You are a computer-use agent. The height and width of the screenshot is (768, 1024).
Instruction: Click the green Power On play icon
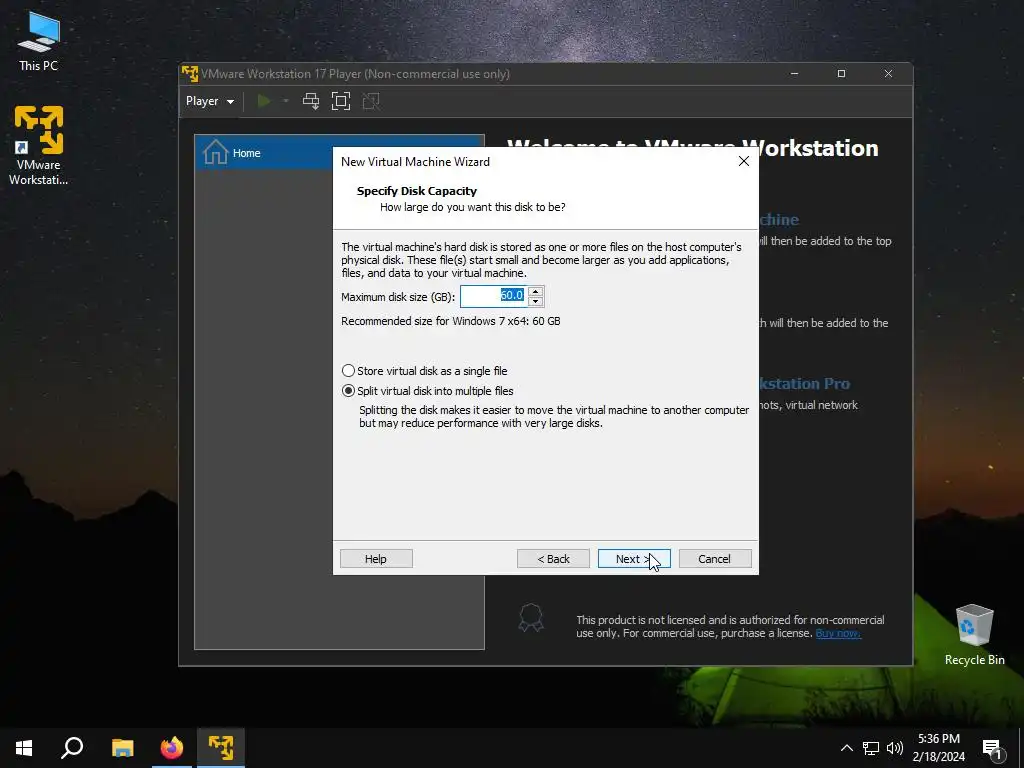[x=264, y=101]
